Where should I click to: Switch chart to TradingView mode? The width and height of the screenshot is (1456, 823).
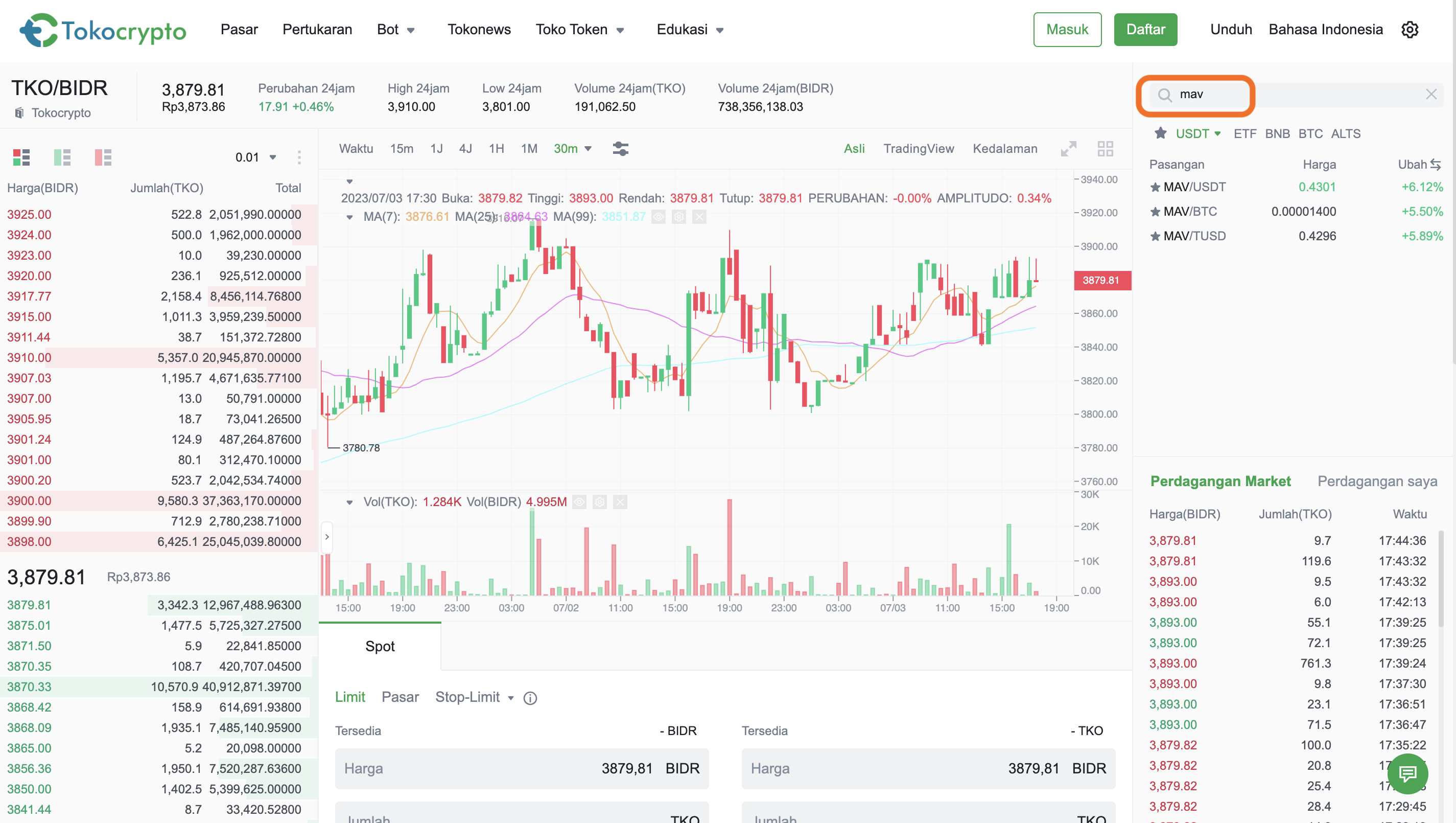(919, 148)
